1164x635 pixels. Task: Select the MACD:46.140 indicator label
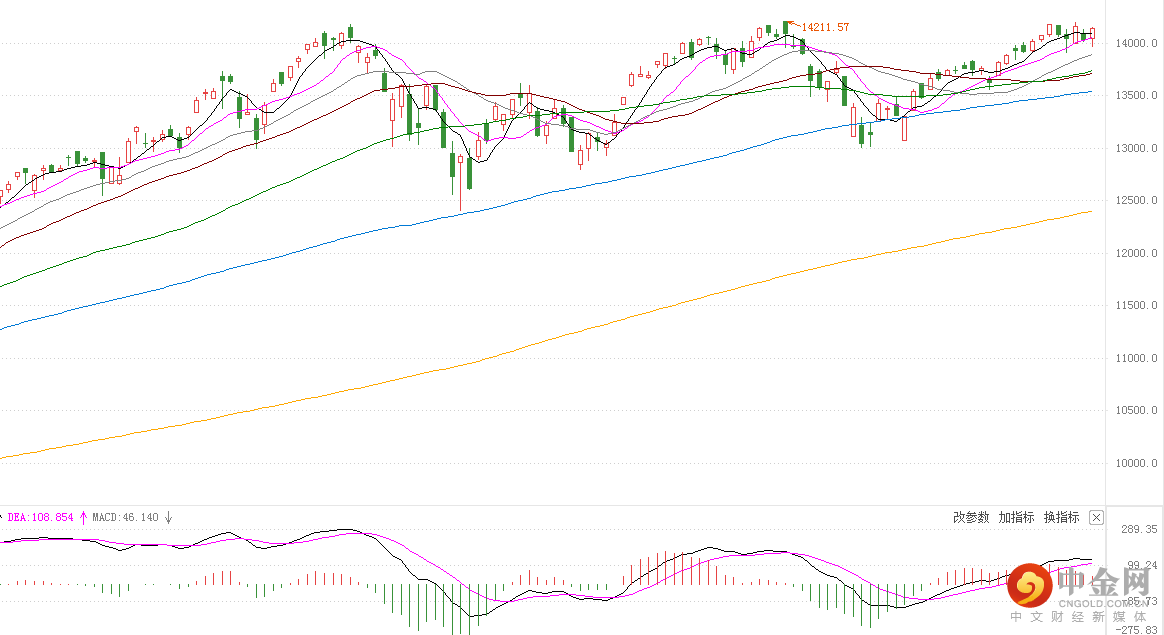(125, 518)
